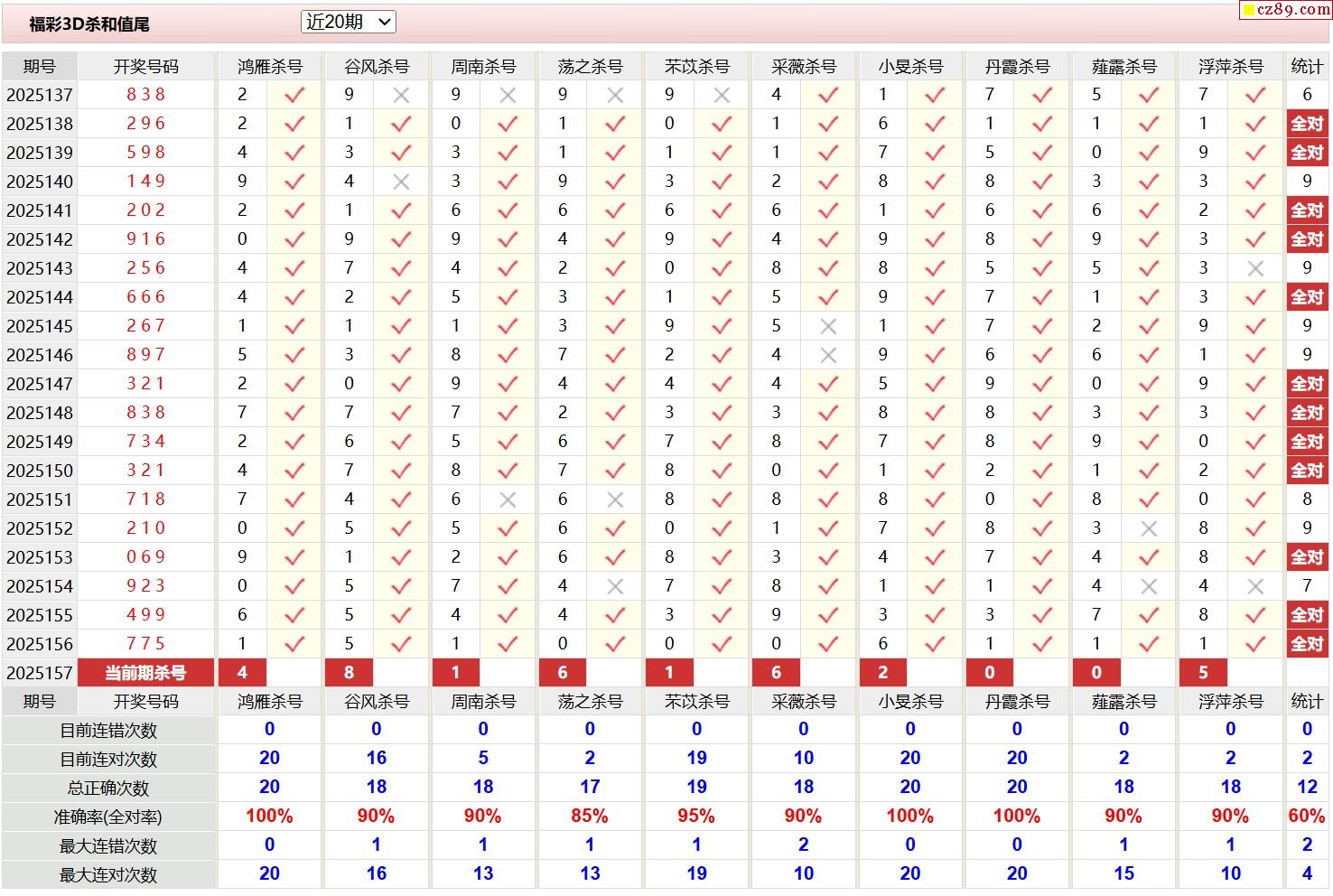Click the red kill number 8 under 谷风杀号
Image resolution: width=1333 pixels, height=896 pixels.
(x=349, y=672)
